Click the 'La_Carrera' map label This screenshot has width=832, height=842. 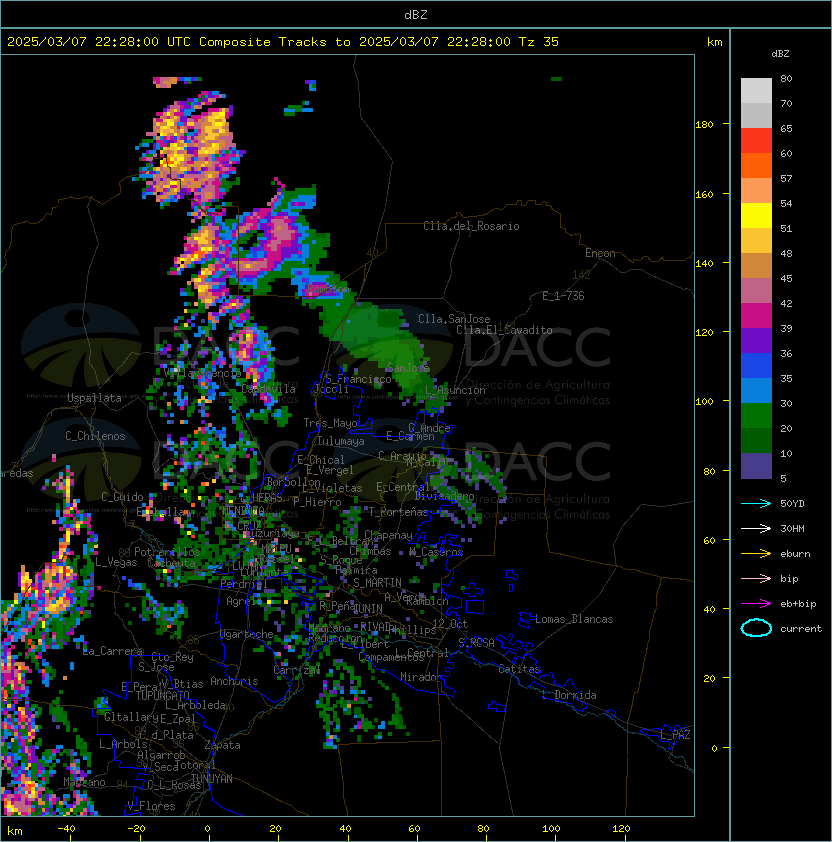pos(112,651)
